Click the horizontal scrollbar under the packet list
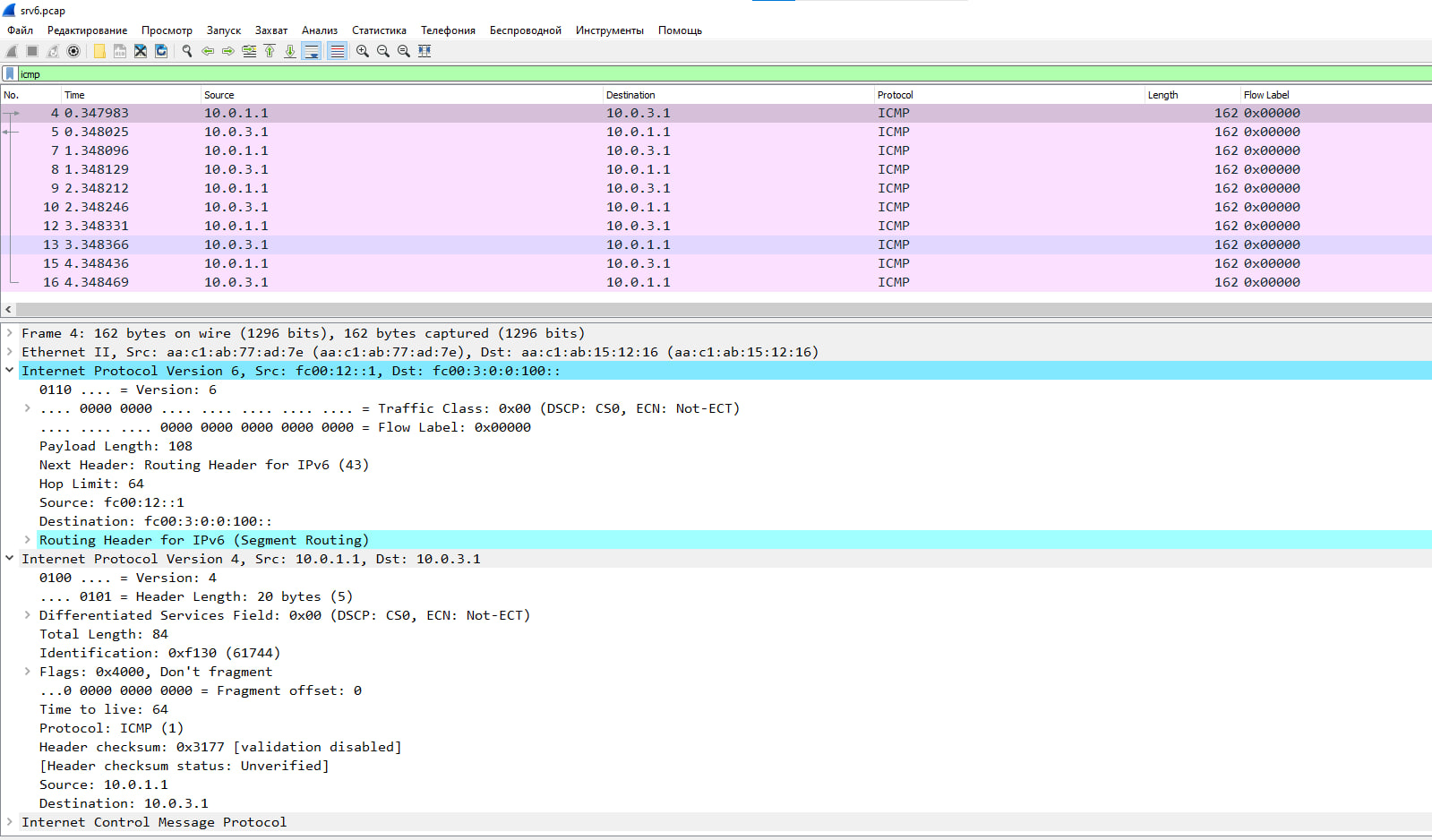This screenshot has height=840, width=1432. (722, 309)
